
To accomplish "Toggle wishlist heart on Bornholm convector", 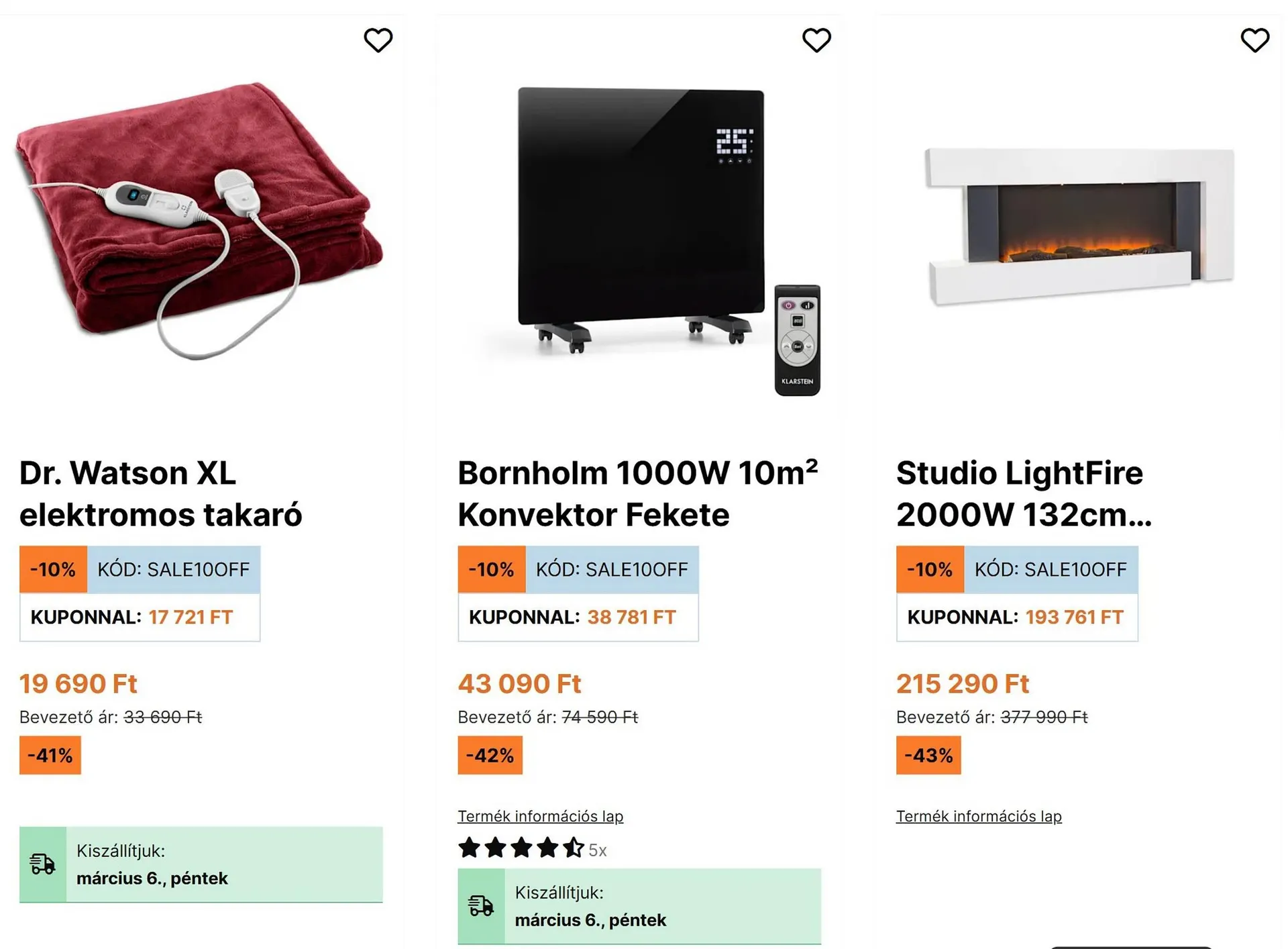I will tap(816, 40).
